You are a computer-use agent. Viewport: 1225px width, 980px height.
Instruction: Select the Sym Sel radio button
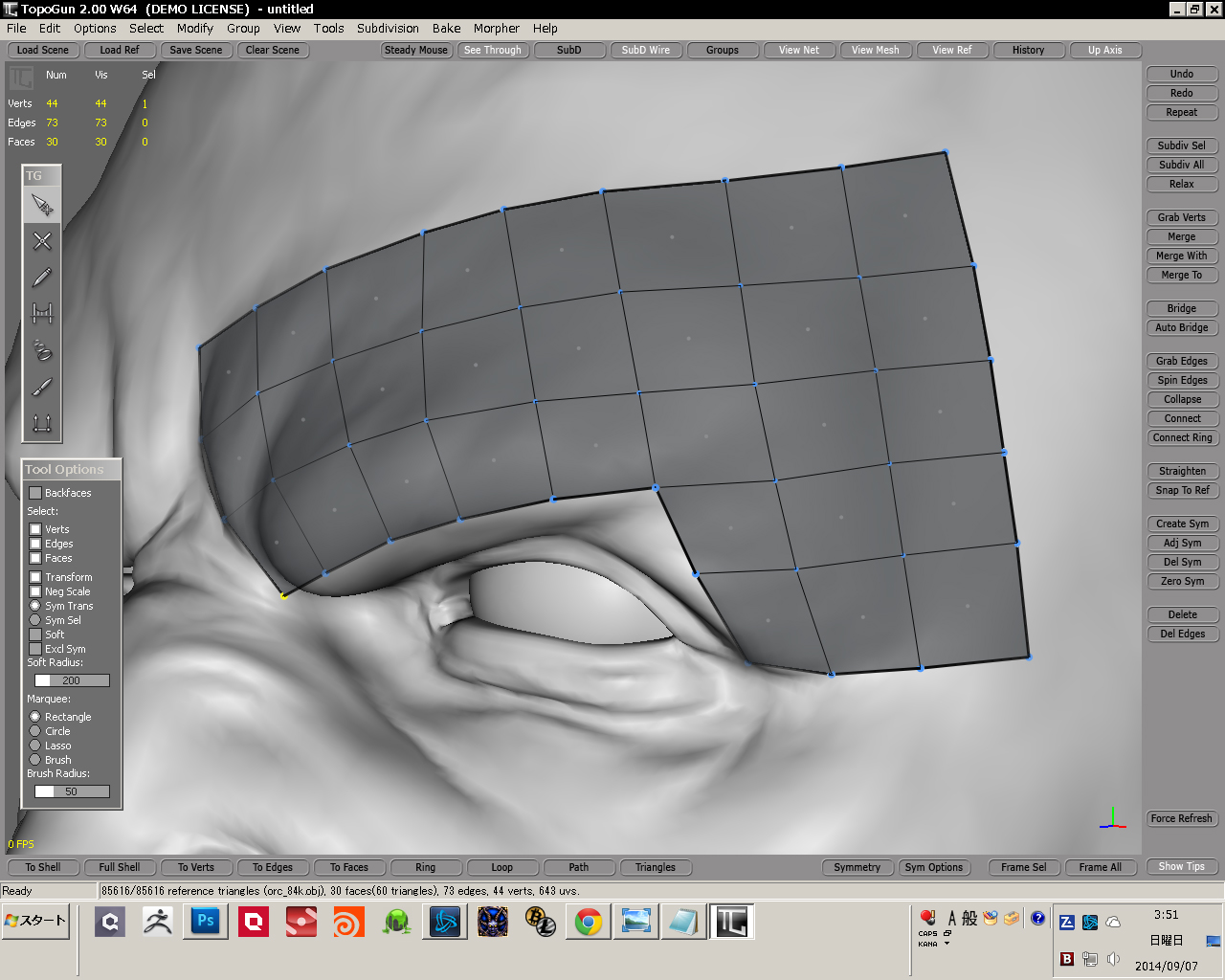pyautogui.click(x=35, y=620)
